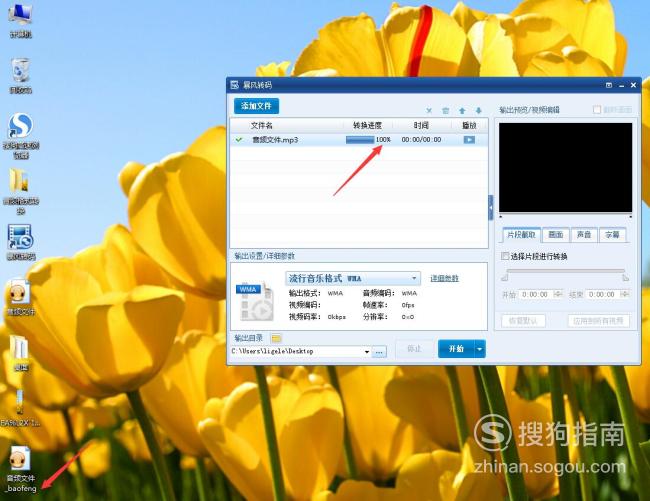
Task: Close the 暴风转码 window
Action: [633, 85]
